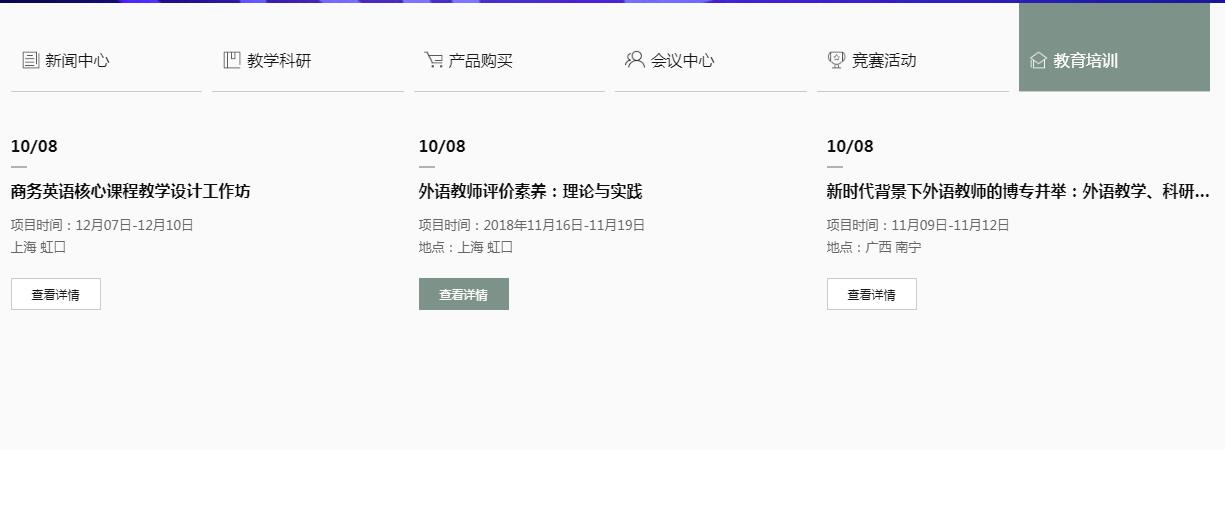Viewport: 1225px width, 515px height.
Task: Click the text 项目时间：11月09日-11月12日
Action: tap(918, 225)
